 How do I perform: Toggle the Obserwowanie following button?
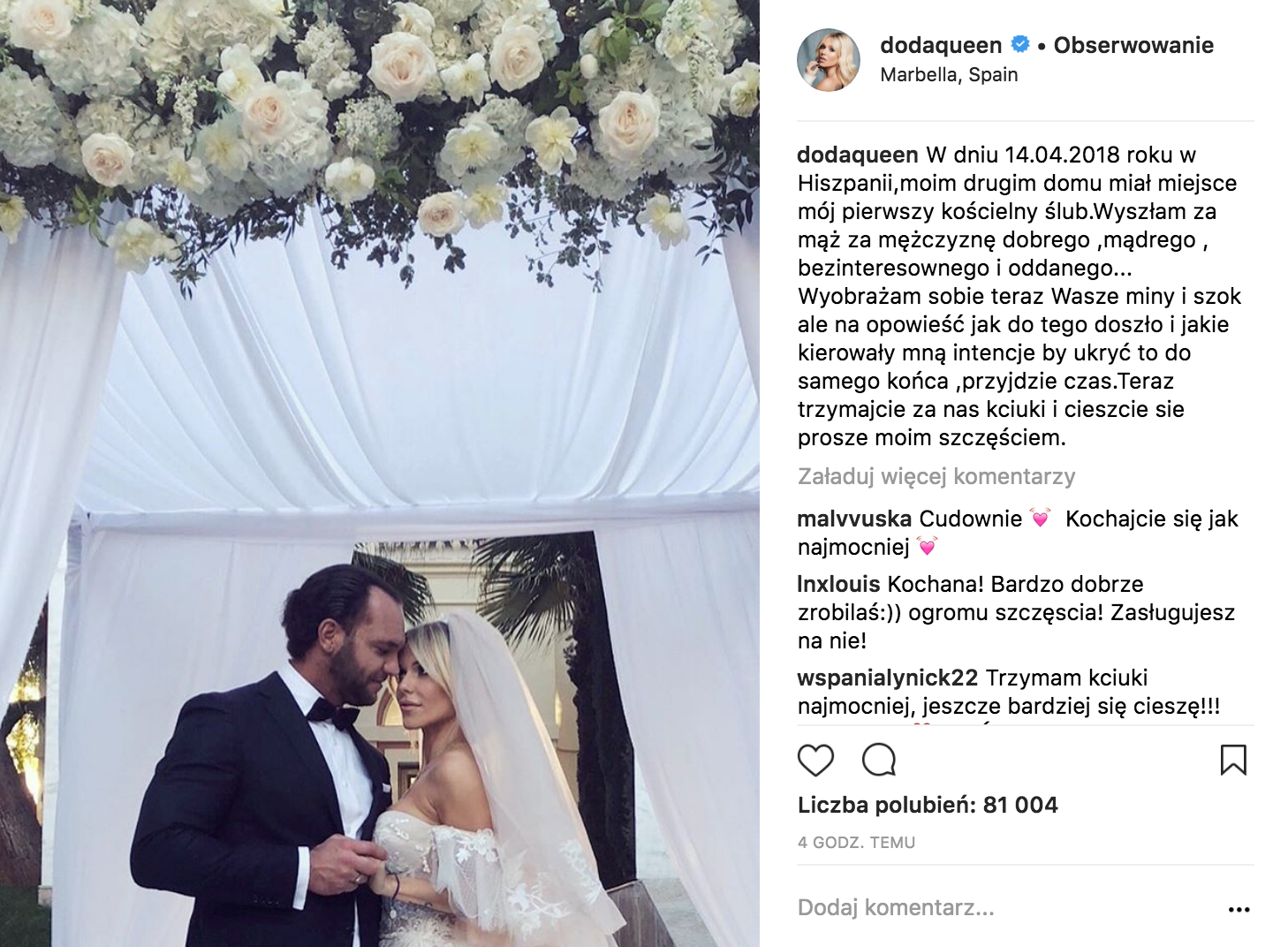(1133, 45)
